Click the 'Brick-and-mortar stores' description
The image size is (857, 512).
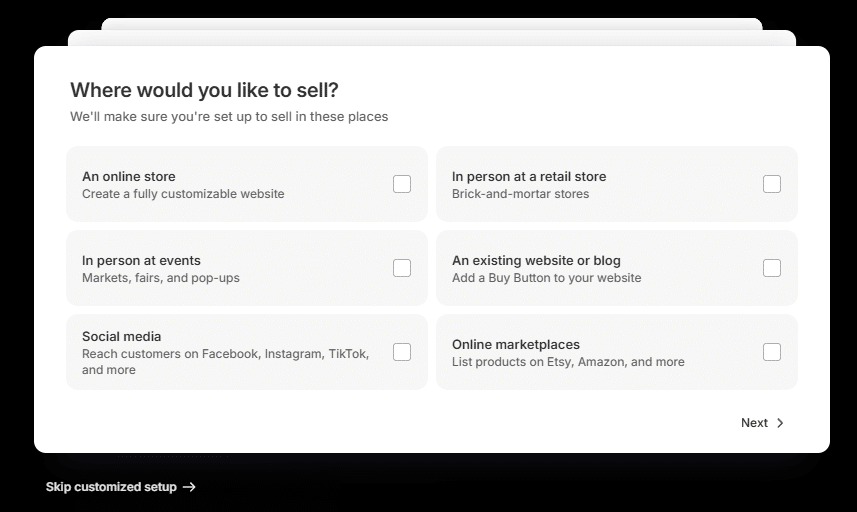click(520, 194)
